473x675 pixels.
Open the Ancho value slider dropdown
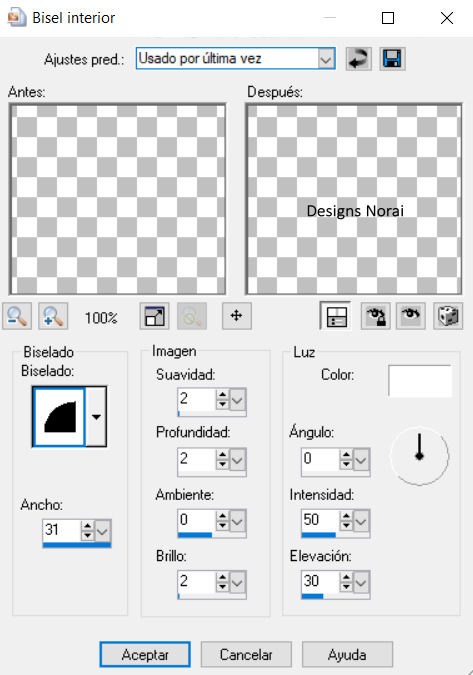coord(102,531)
